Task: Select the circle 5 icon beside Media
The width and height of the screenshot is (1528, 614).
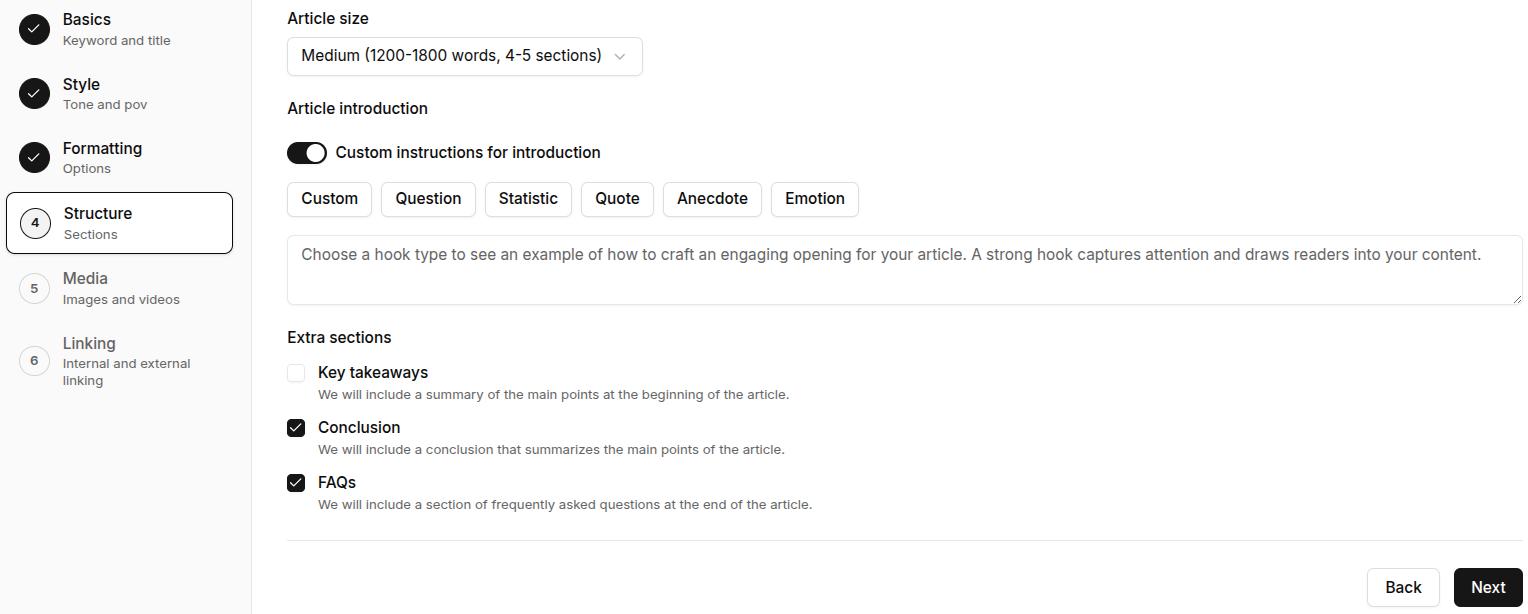Action: (x=34, y=287)
